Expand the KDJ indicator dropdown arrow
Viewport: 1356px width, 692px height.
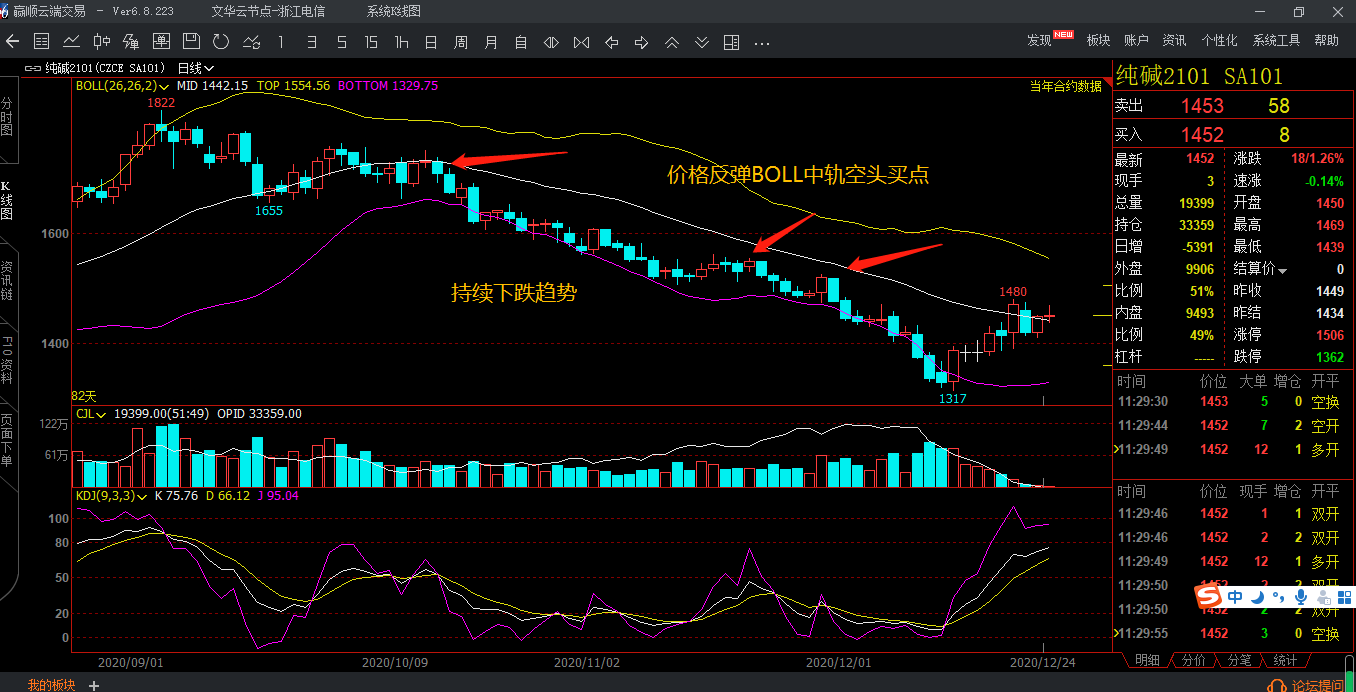pyautogui.click(x=142, y=495)
